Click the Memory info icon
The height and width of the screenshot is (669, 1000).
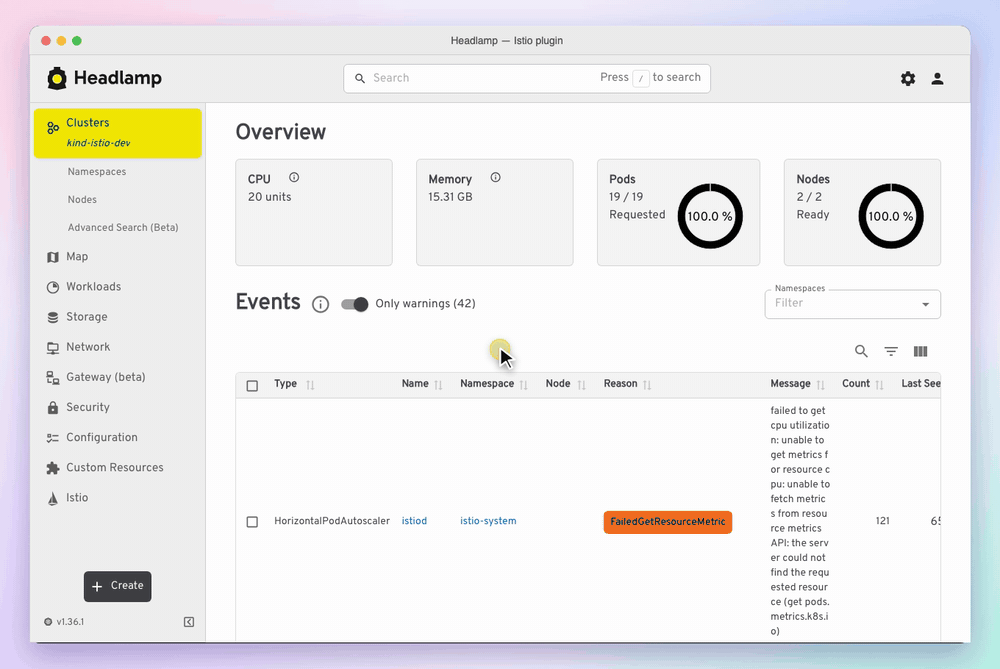pos(496,177)
